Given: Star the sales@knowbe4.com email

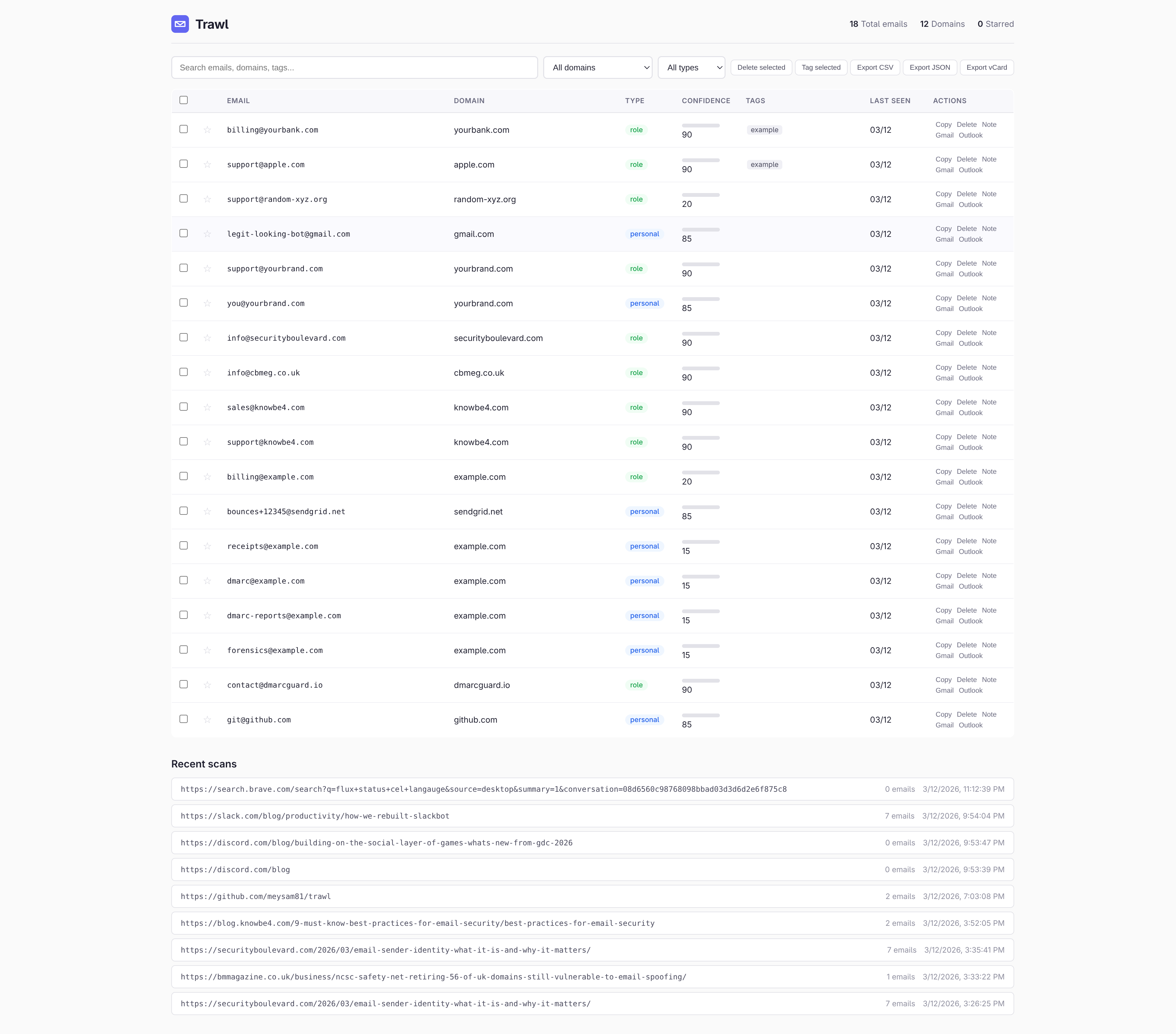Looking at the screenshot, I should pyautogui.click(x=207, y=407).
